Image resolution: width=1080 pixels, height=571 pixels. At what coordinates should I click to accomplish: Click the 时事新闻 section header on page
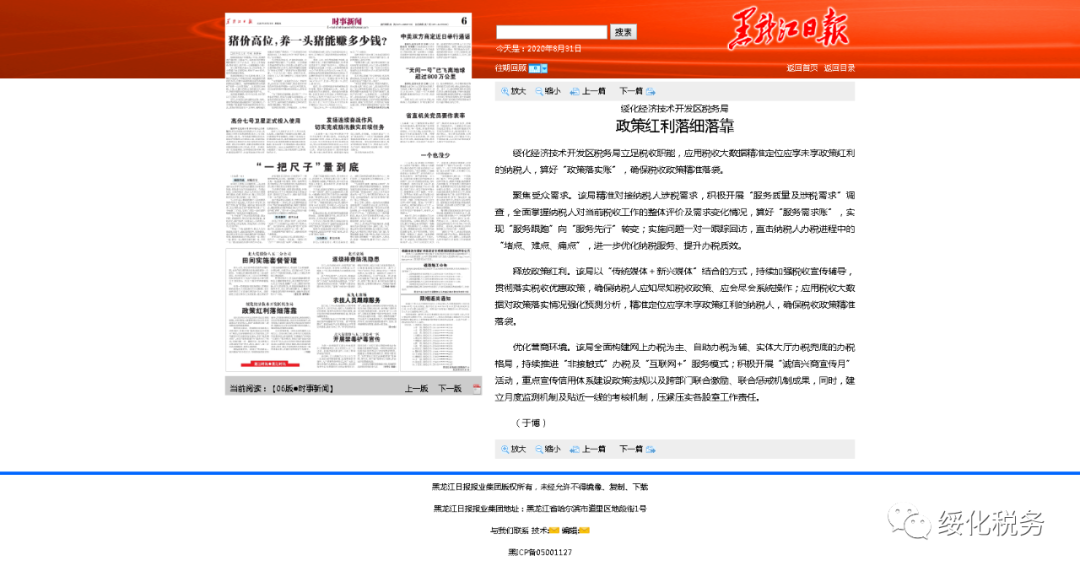click(346, 21)
